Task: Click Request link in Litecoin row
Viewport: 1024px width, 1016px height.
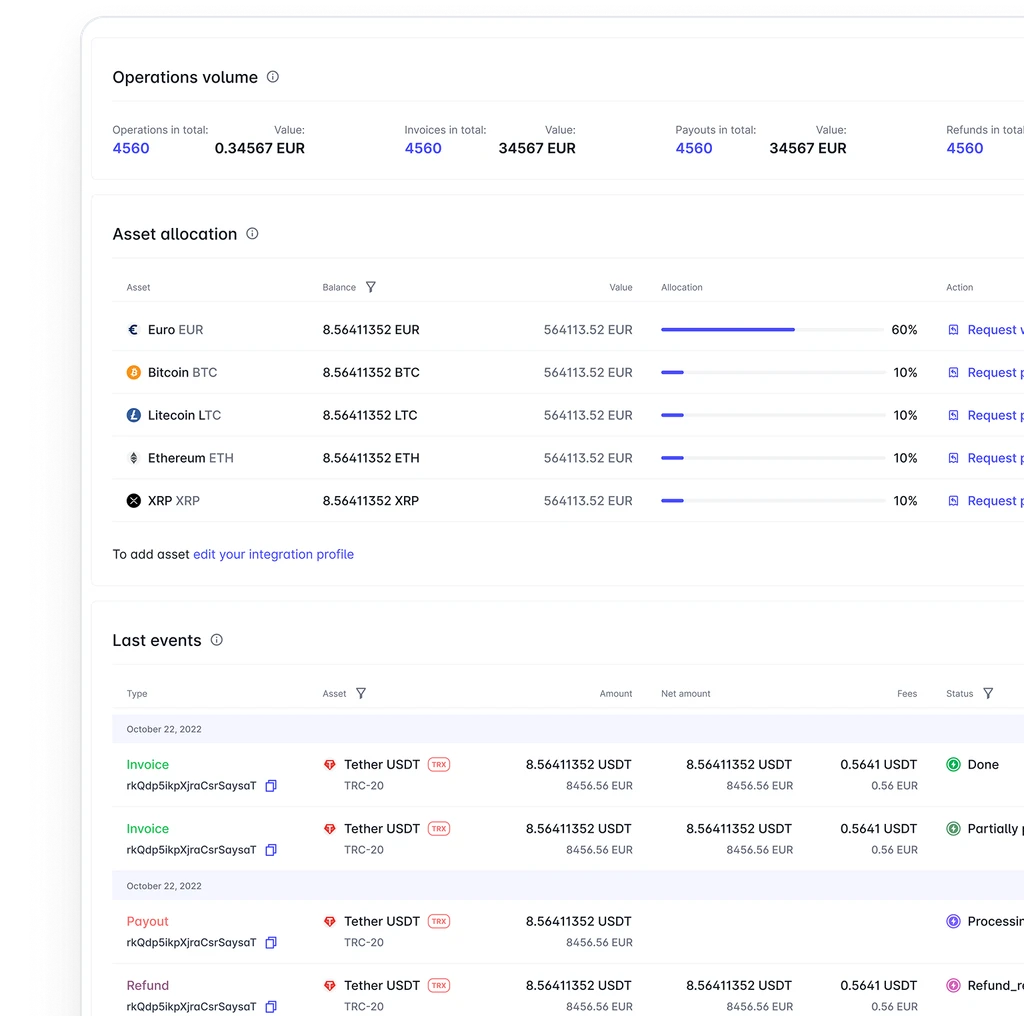Action: tap(995, 415)
